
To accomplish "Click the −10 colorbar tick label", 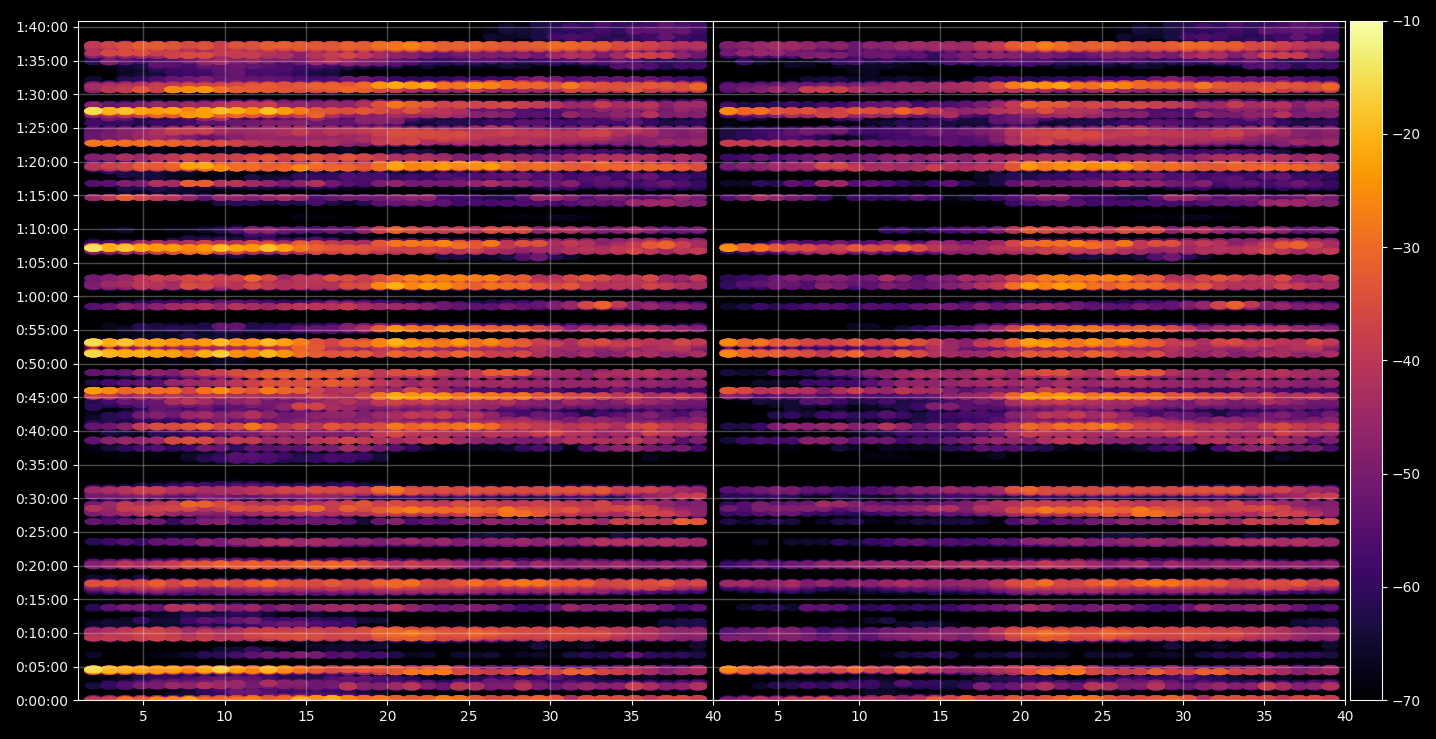I will [1406, 22].
